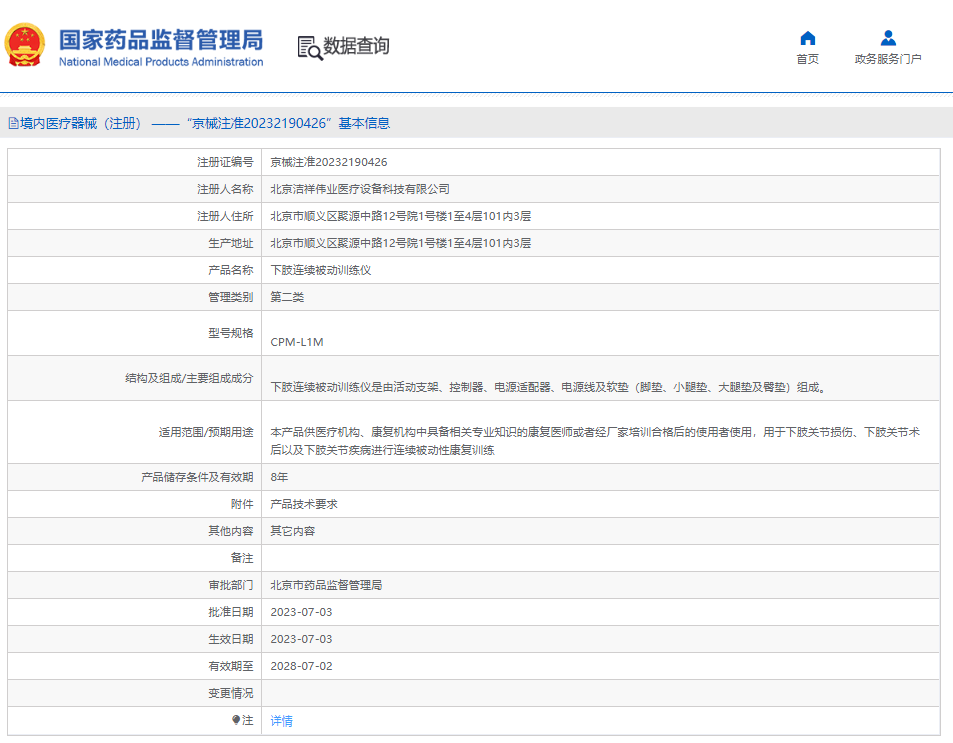The width and height of the screenshot is (953, 743).
Task: Go to 首页 home icon
Action: [x=807, y=38]
